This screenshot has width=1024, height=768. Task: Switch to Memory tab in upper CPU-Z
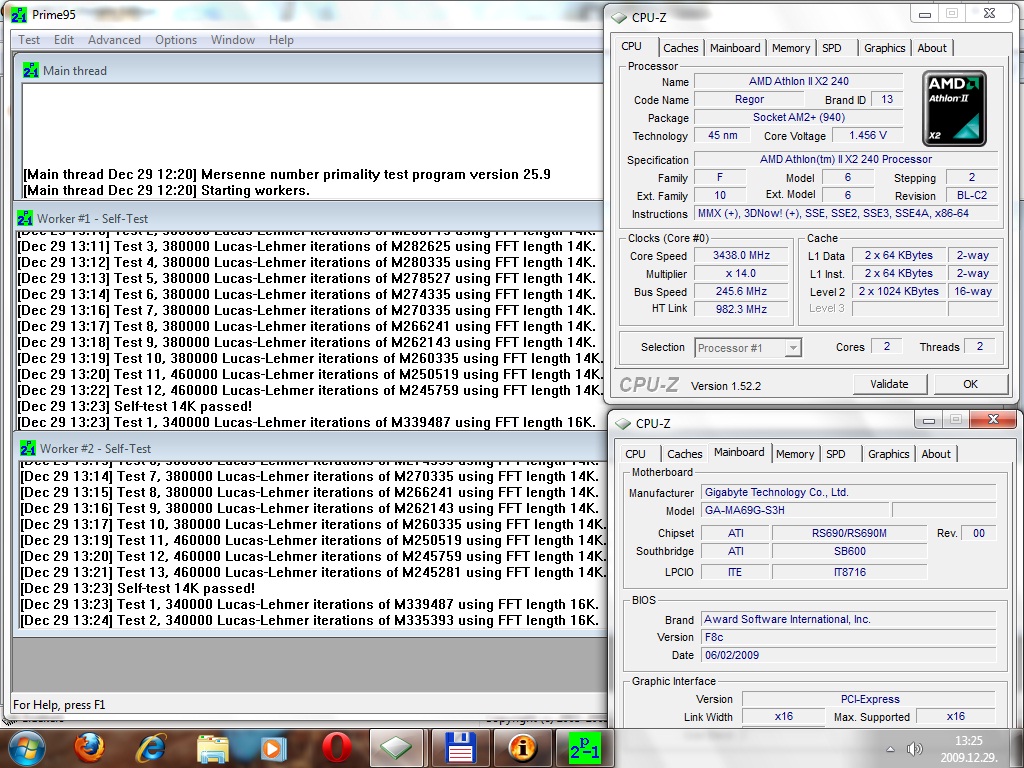790,48
